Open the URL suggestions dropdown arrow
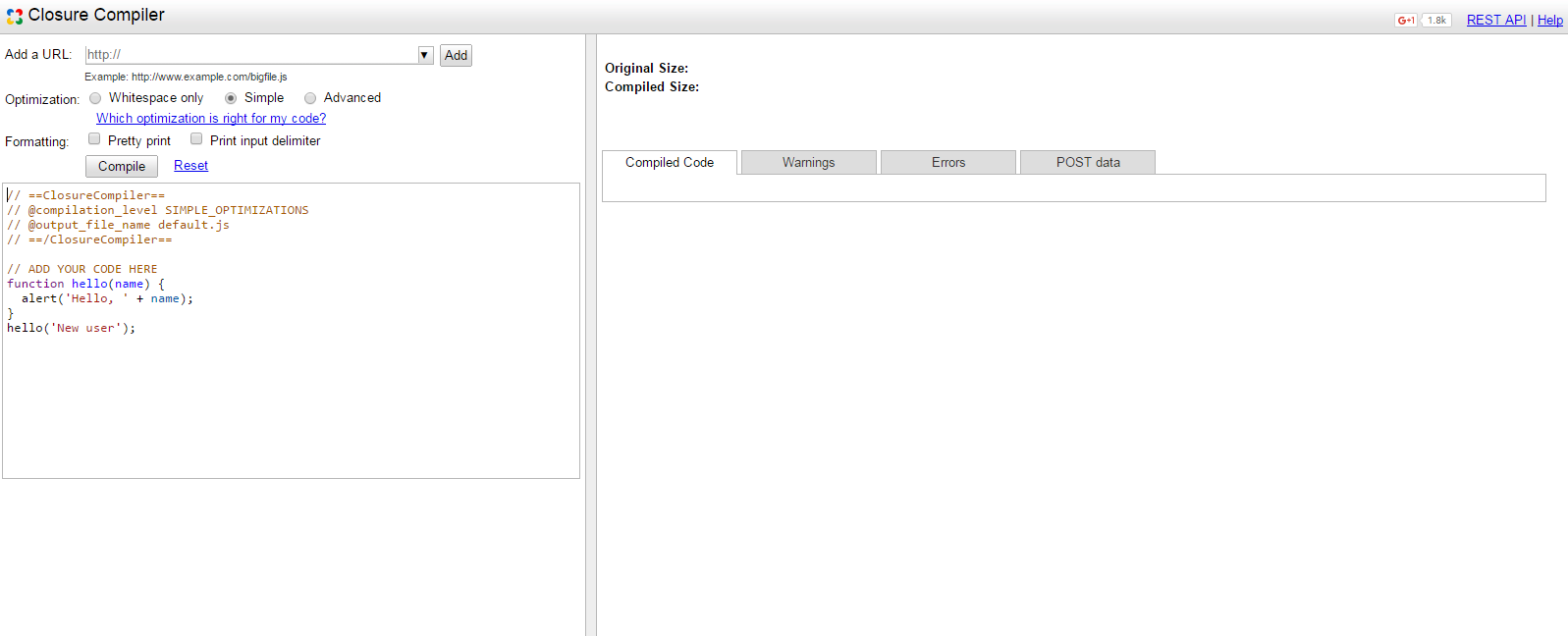Screen dimensions: 1568x636 [425, 55]
